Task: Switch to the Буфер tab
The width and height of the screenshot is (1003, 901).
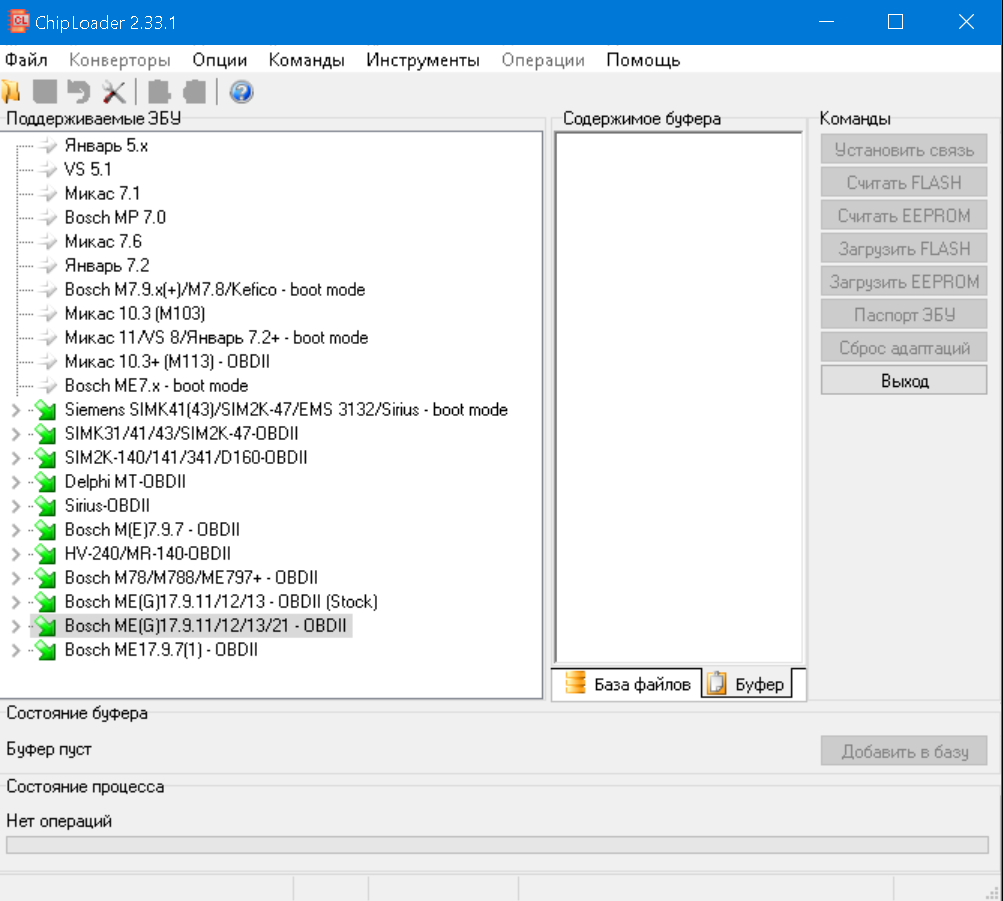Action: click(746, 684)
